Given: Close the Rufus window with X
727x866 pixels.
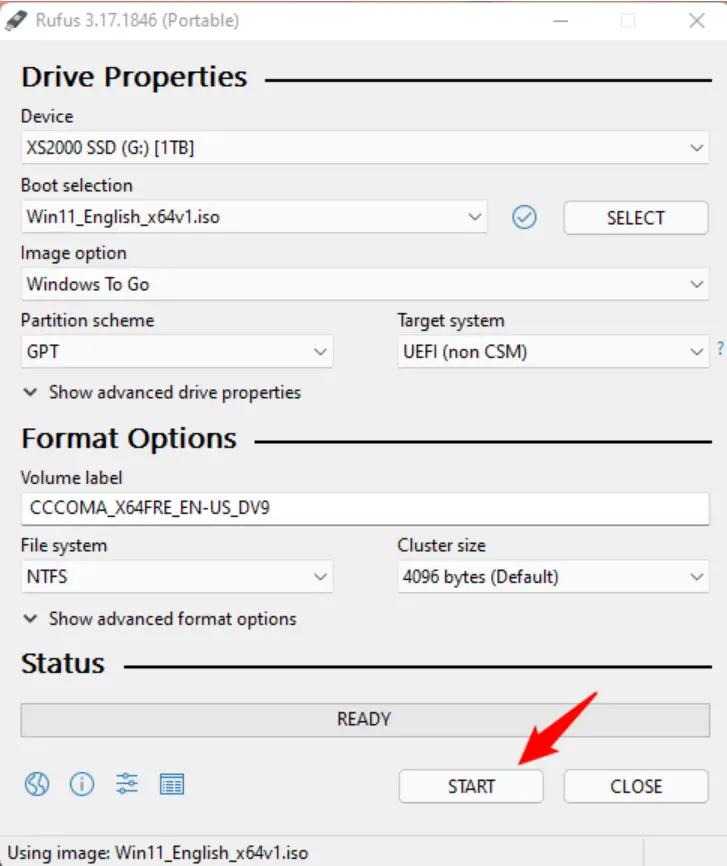Looking at the screenshot, I should pos(697,21).
